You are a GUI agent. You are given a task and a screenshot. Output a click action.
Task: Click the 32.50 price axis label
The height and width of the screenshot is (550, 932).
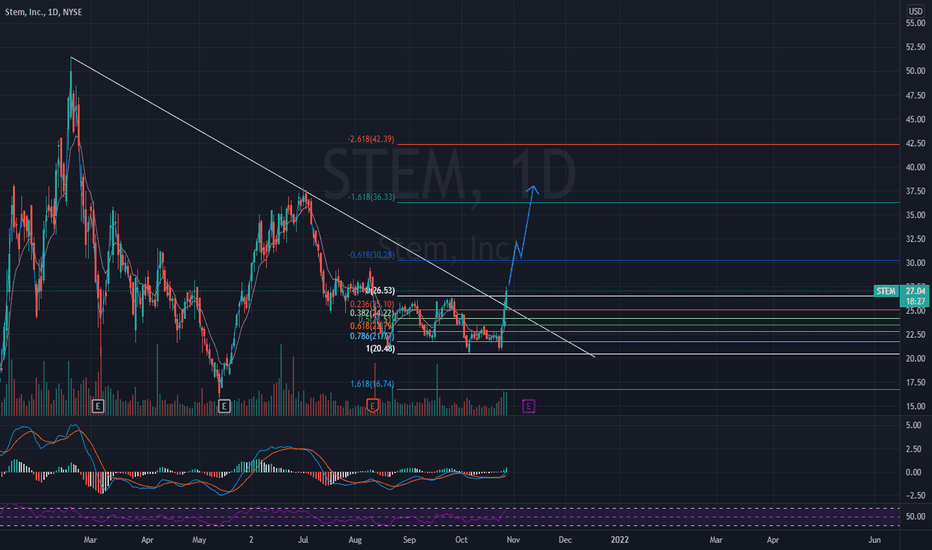click(x=915, y=238)
